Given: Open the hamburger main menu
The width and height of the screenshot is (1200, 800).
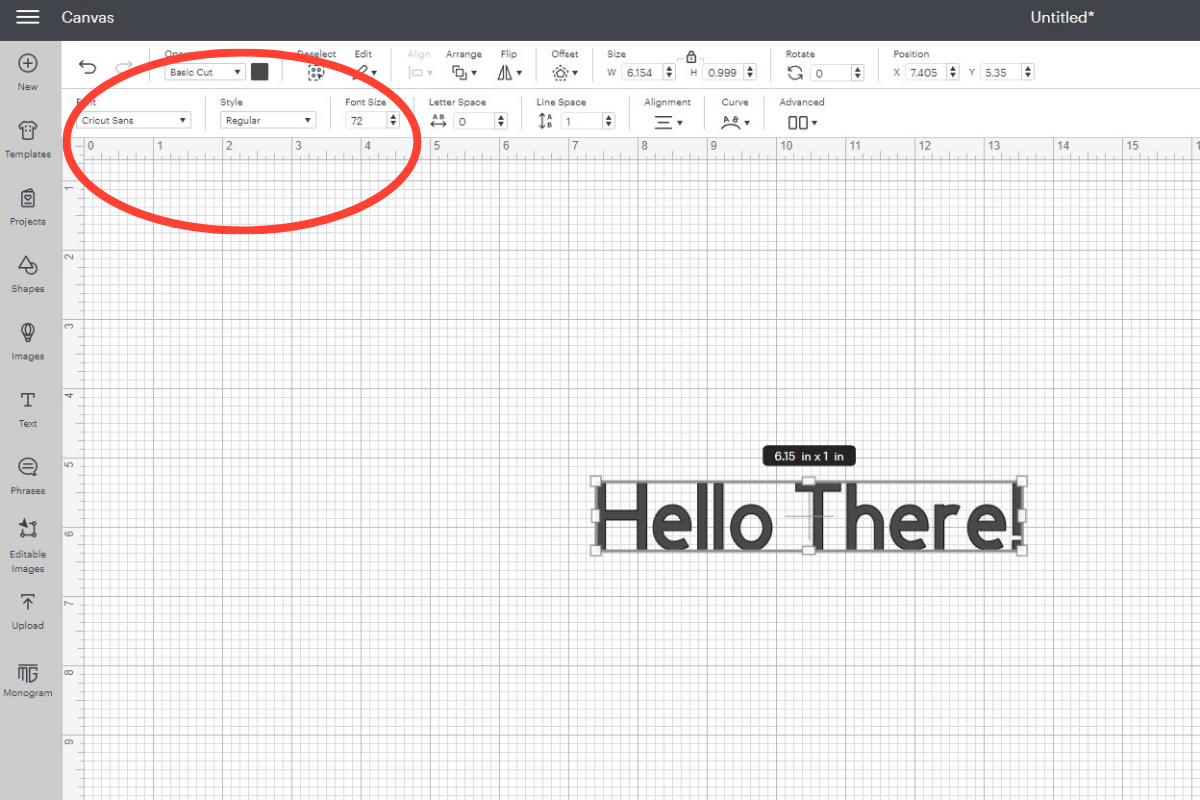Looking at the screenshot, I should click(x=28, y=17).
